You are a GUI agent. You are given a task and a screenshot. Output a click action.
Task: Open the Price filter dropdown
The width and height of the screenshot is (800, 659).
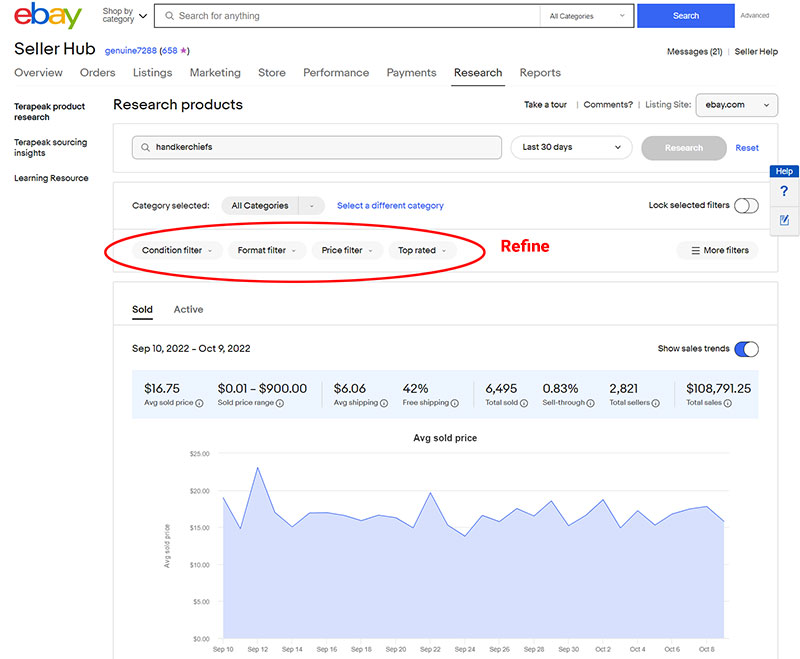pyautogui.click(x=347, y=250)
